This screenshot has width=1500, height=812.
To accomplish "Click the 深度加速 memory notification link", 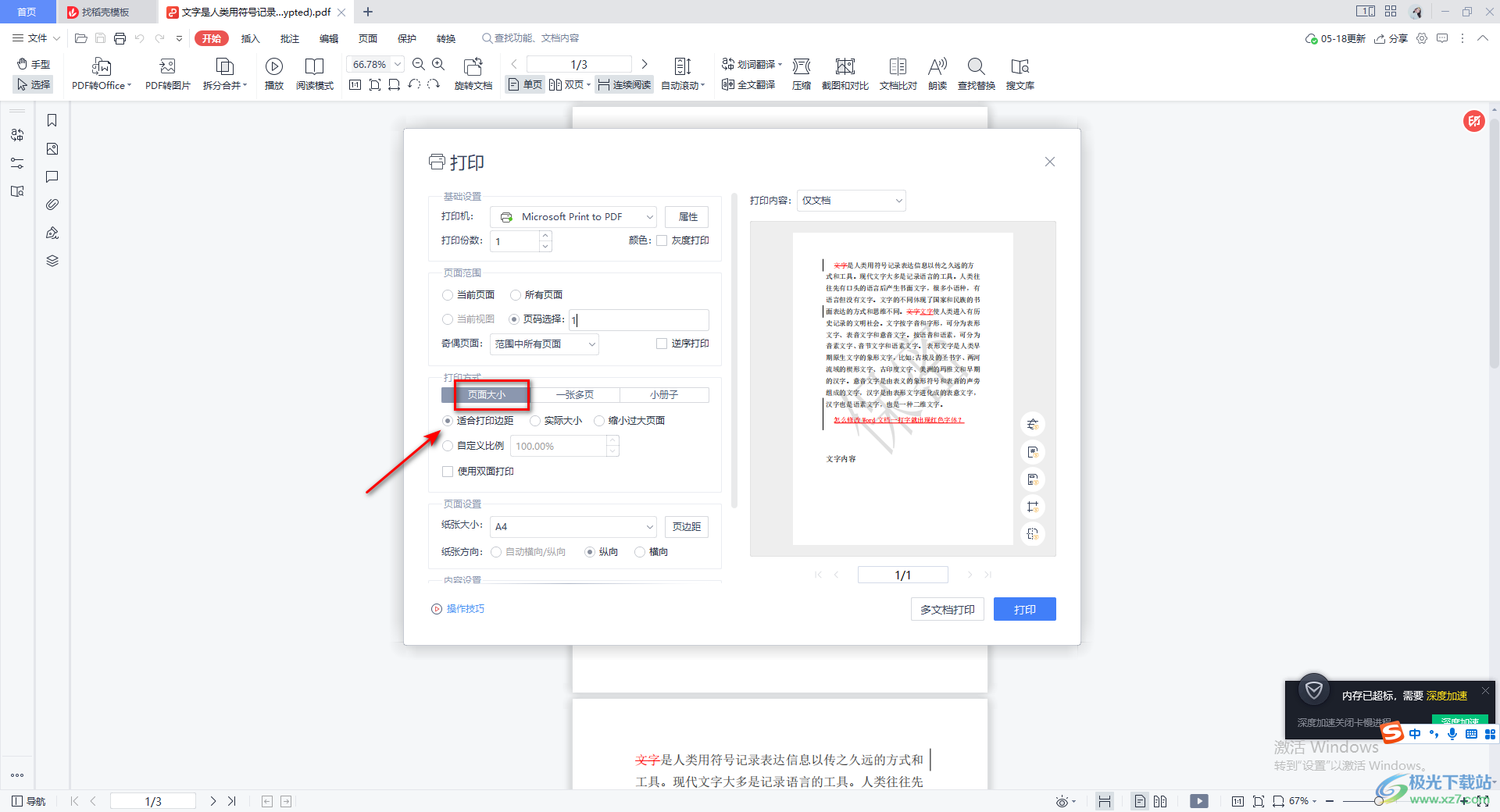I will [x=1446, y=696].
